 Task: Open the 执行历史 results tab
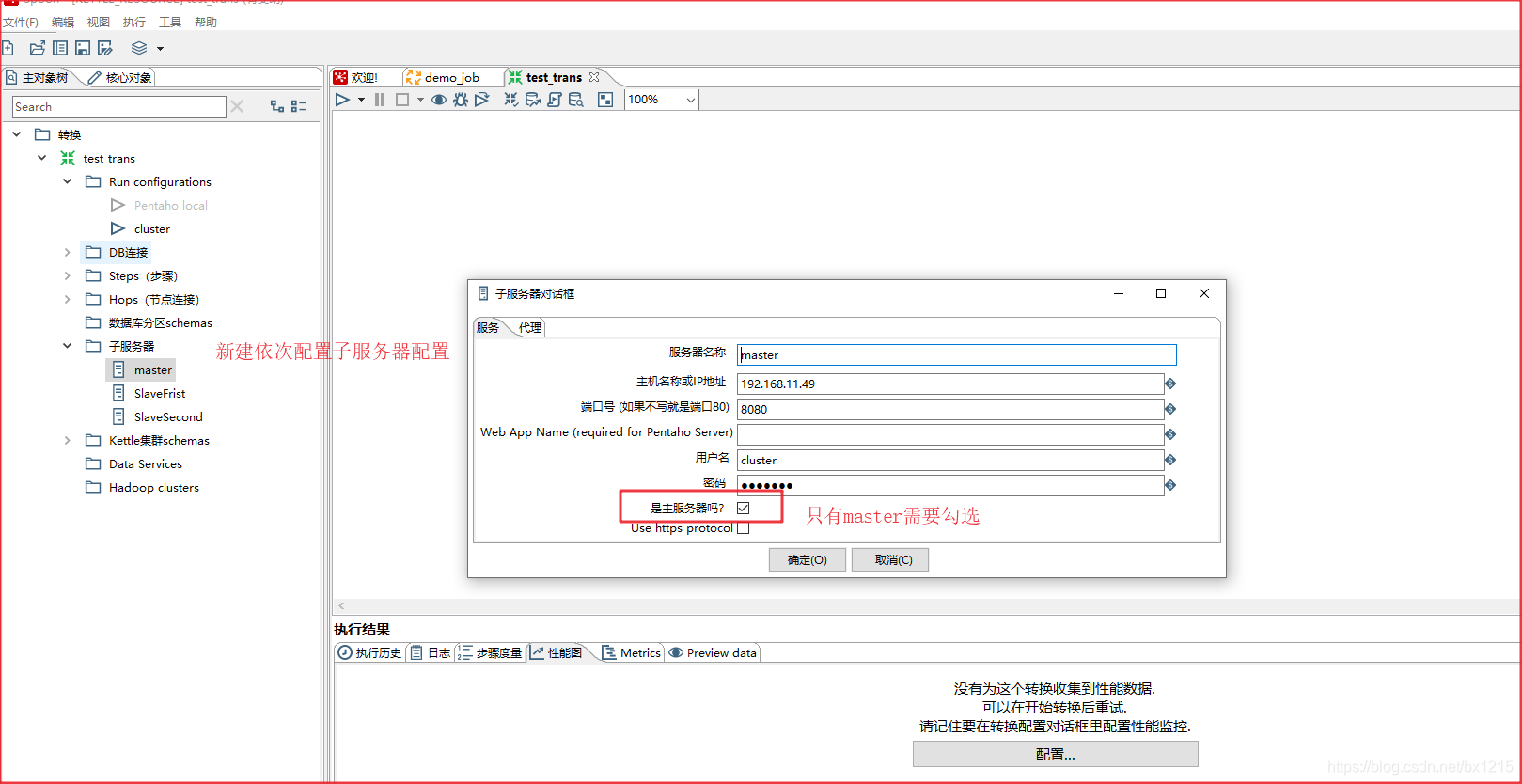pyautogui.click(x=369, y=652)
